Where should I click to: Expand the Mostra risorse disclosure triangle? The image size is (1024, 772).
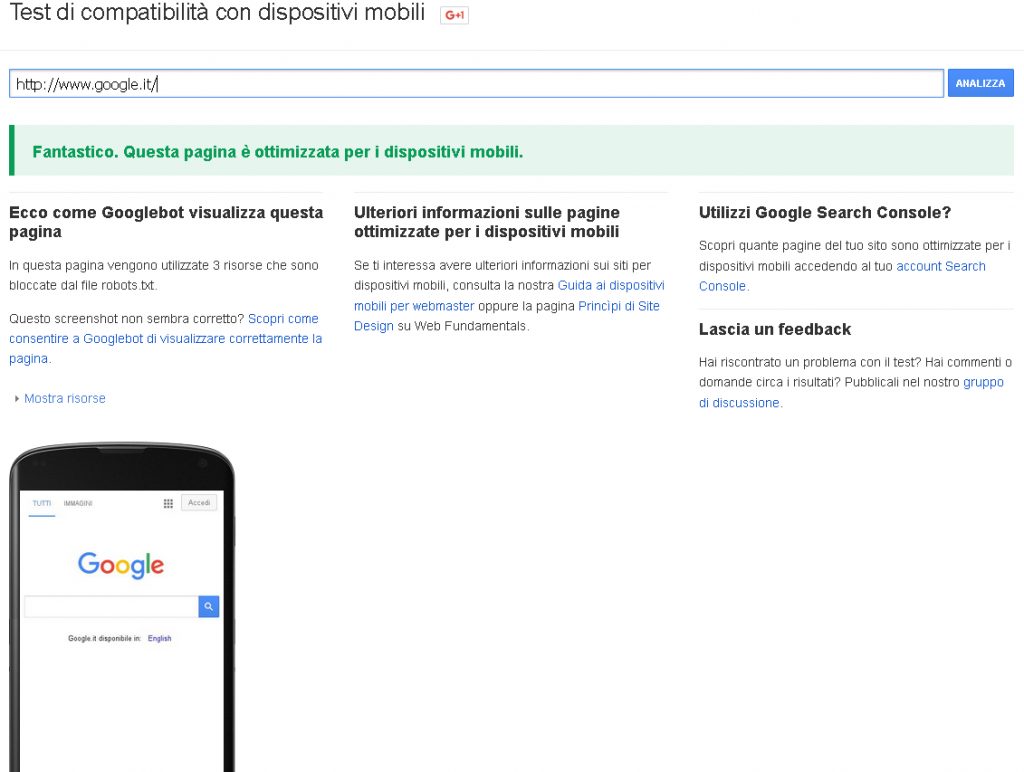(17, 398)
